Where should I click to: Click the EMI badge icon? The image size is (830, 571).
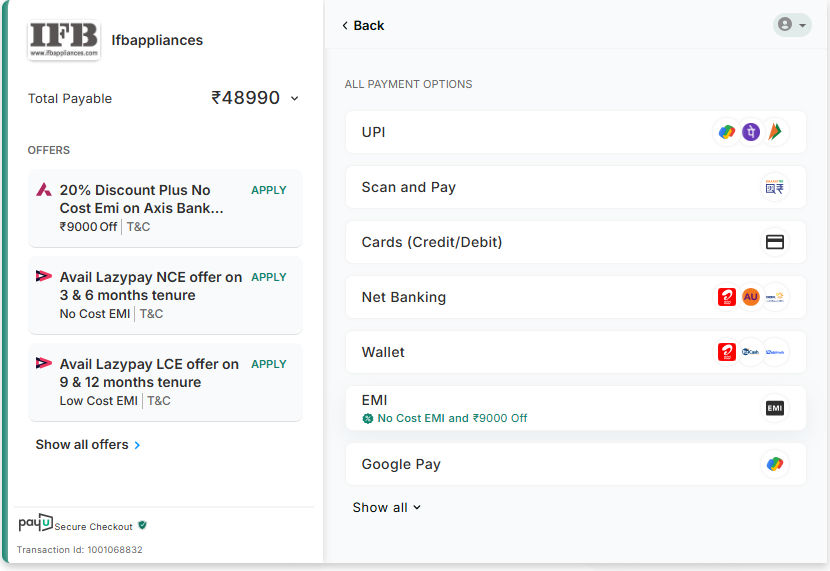(x=774, y=408)
